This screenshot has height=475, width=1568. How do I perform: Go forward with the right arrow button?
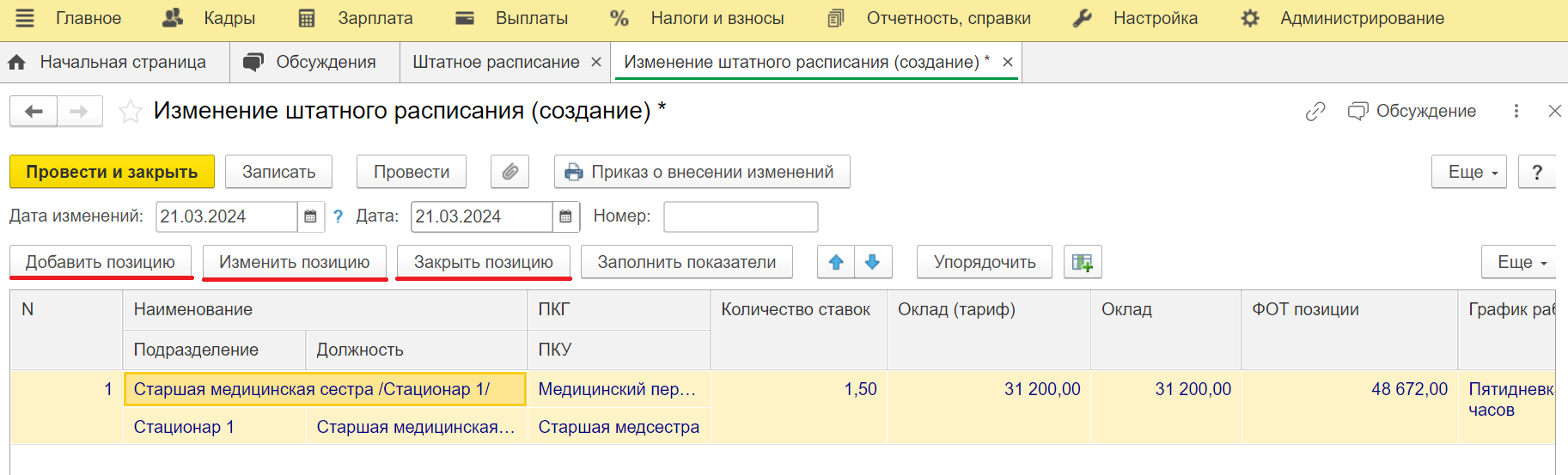(80, 112)
